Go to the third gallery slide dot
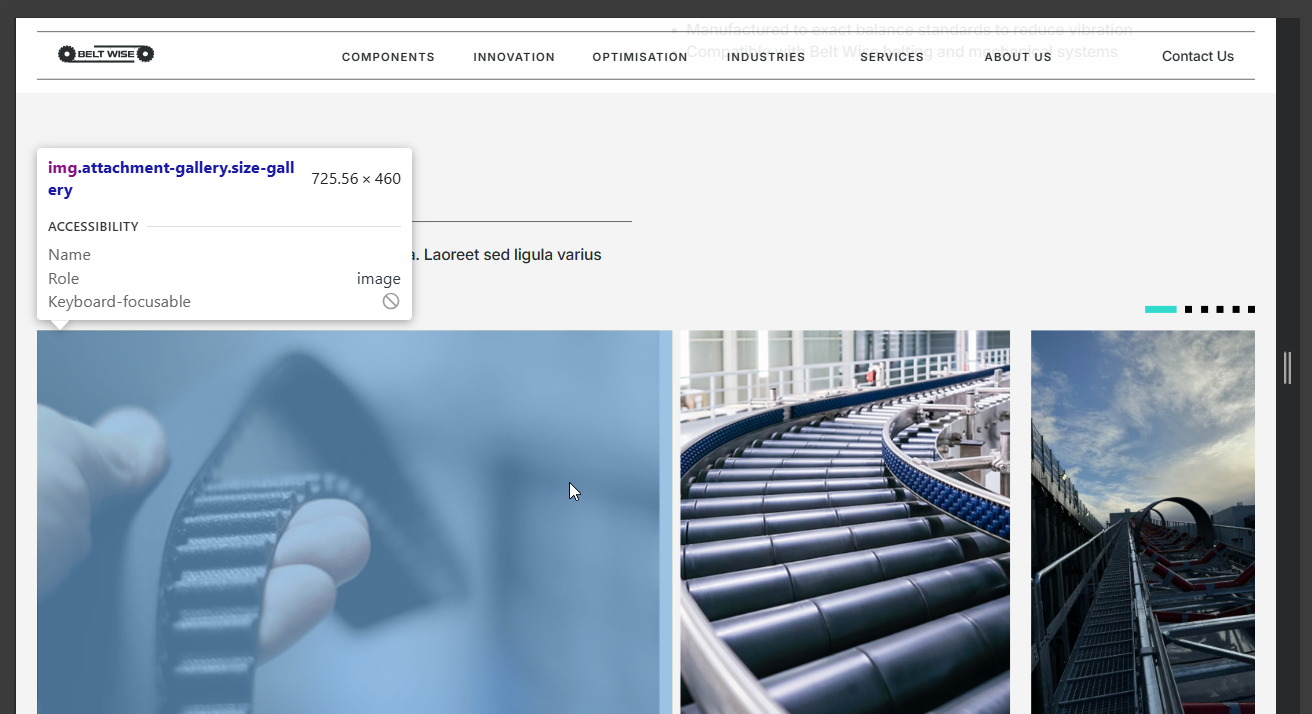Screen dimensions: 1312x714 click(x=1204, y=309)
